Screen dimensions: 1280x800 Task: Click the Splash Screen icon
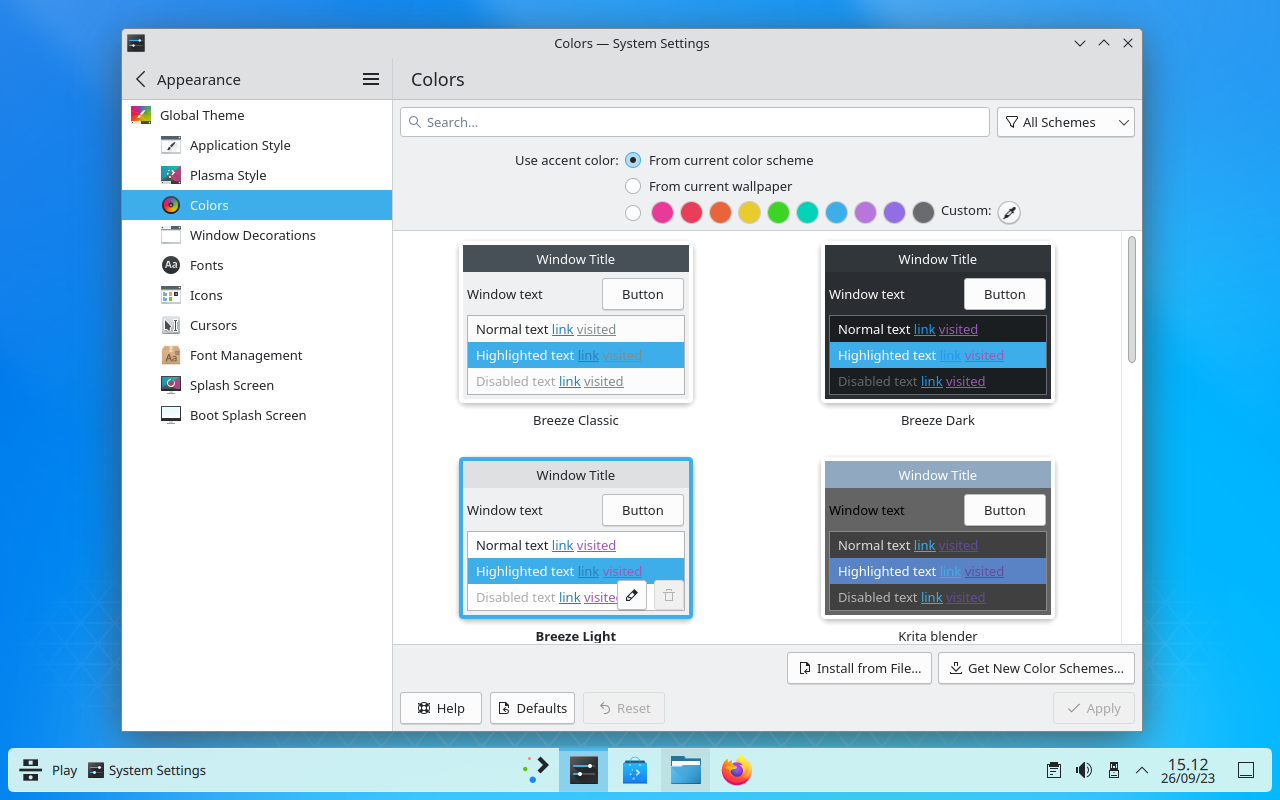pyautogui.click(x=171, y=385)
